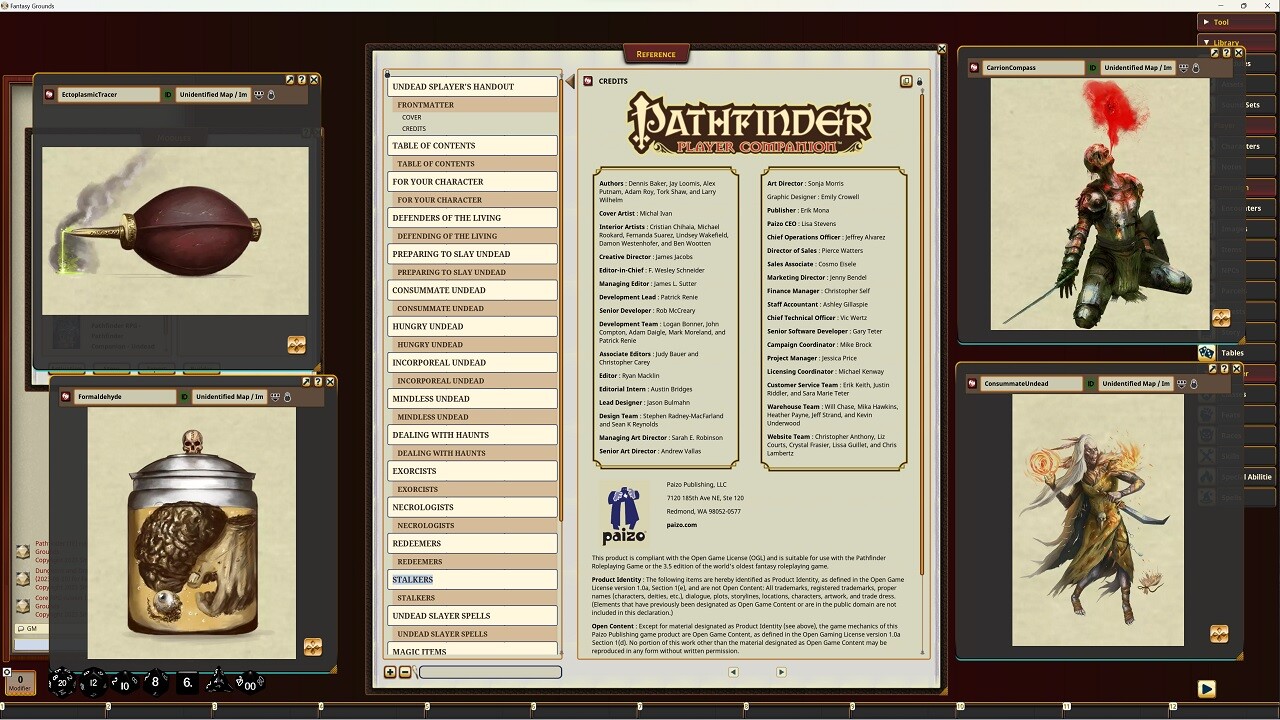Open the UNDEAD SLAYER SPELLS chapter

pyautogui.click(x=472, y=615)
